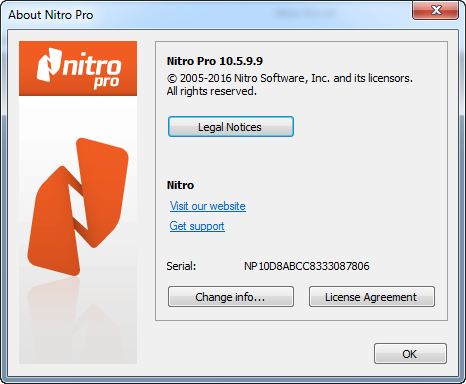The width and height of the screenshot is (466, 384).
Task: Open the Get support link
Action: point(197,226)
